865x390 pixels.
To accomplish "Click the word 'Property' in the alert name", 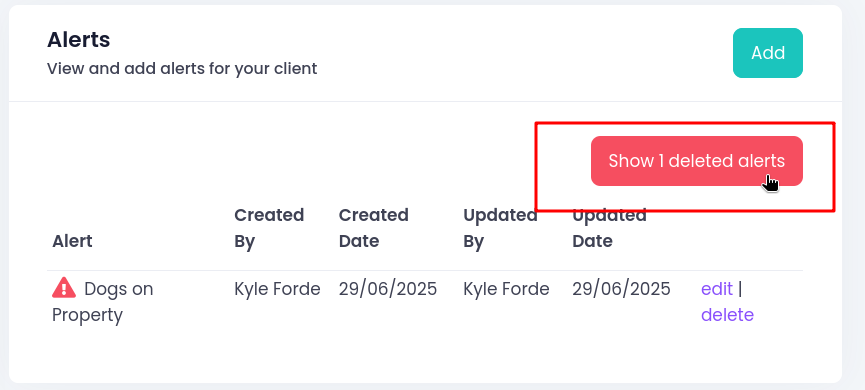I will point(87,316).
